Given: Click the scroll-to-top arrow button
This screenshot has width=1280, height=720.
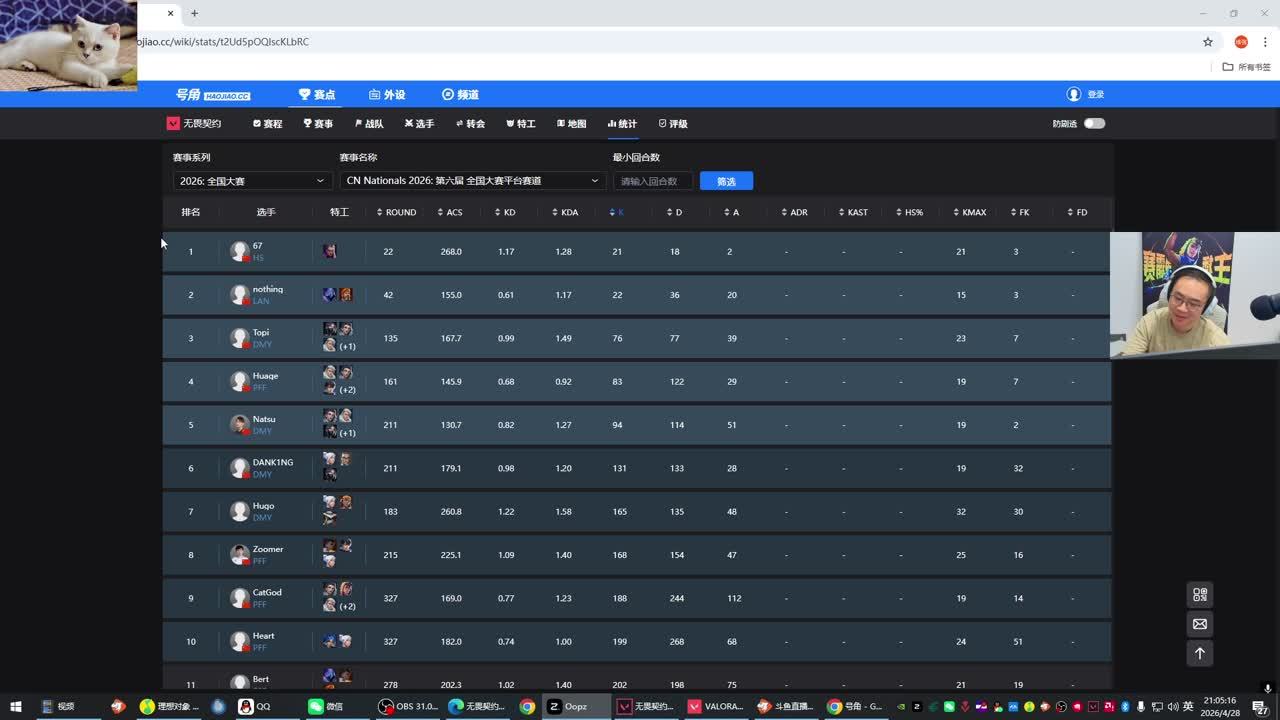Looking at the screenshot, I should click(x=1199, y=653).
